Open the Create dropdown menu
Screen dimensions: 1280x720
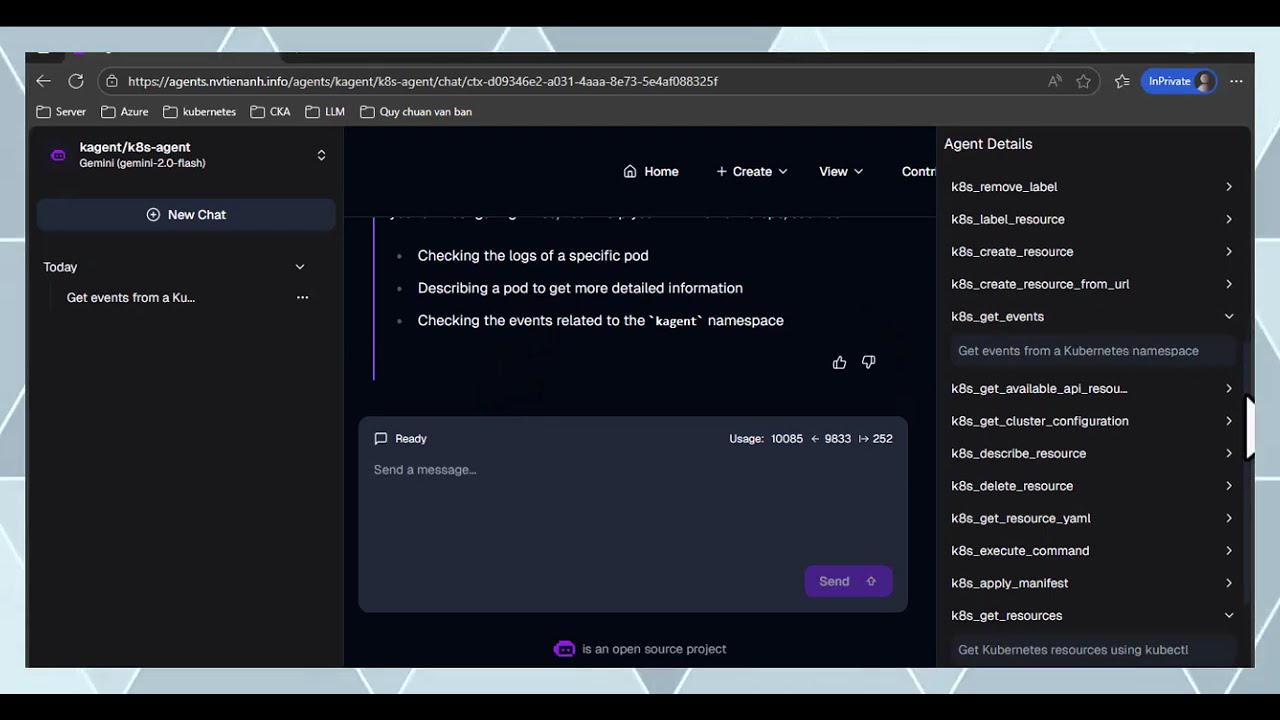[752, 172]
